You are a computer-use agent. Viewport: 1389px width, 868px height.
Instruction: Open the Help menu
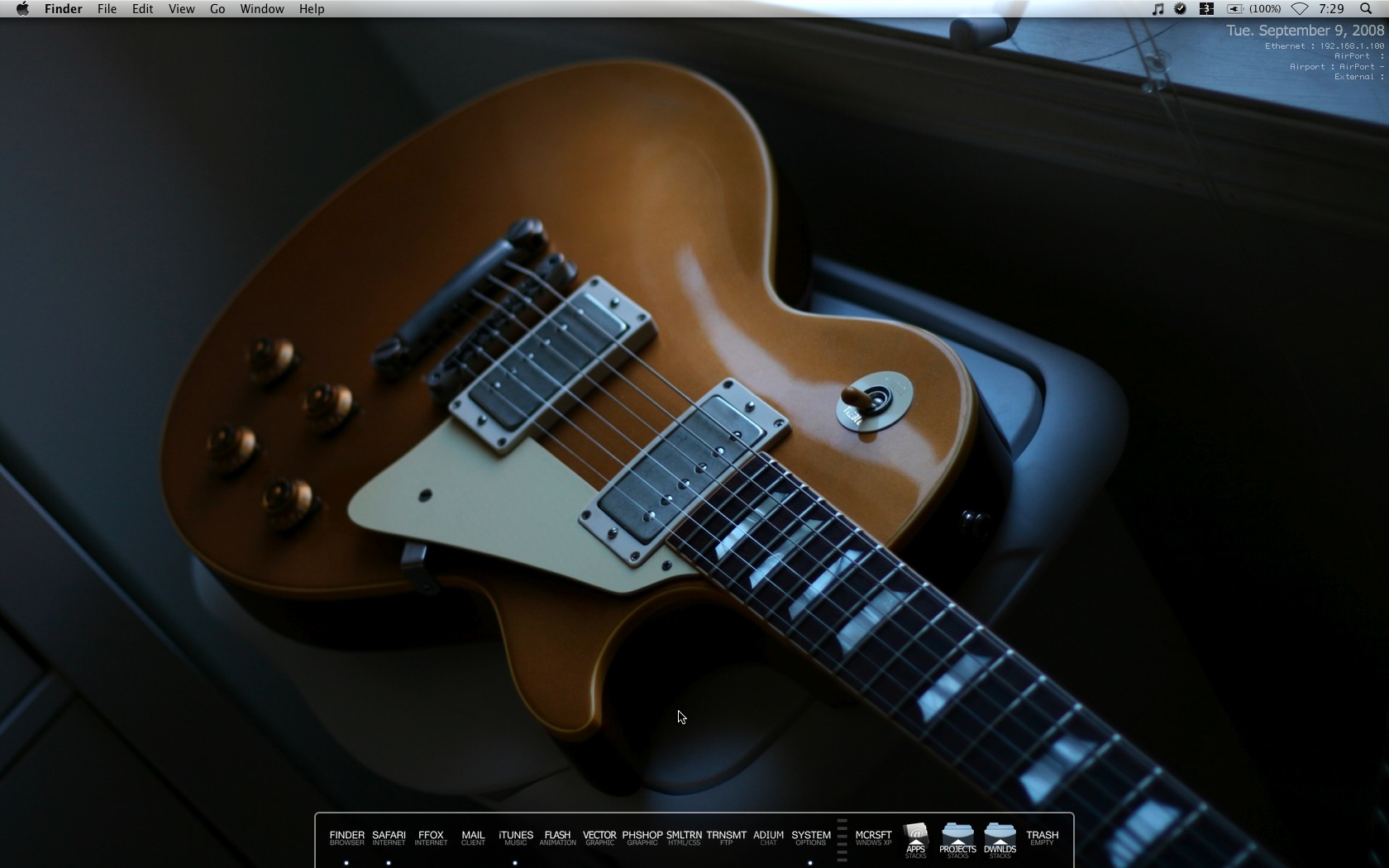click(312, 9)
